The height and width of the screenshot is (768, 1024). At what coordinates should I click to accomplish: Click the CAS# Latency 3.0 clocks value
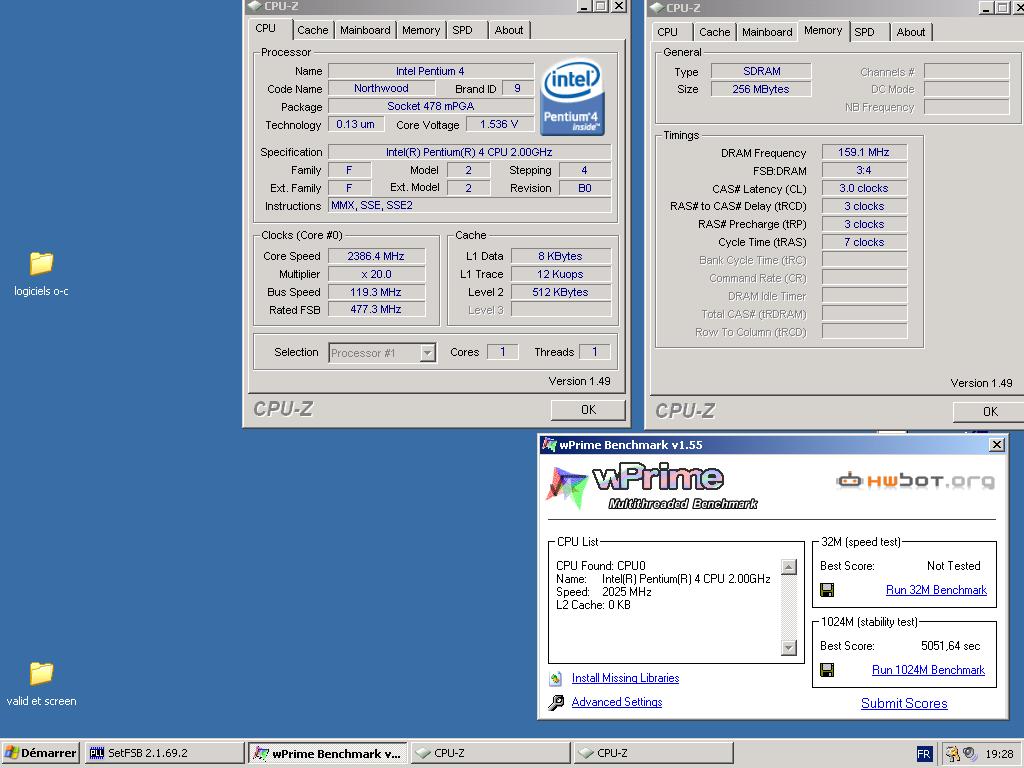click(864, 188)
